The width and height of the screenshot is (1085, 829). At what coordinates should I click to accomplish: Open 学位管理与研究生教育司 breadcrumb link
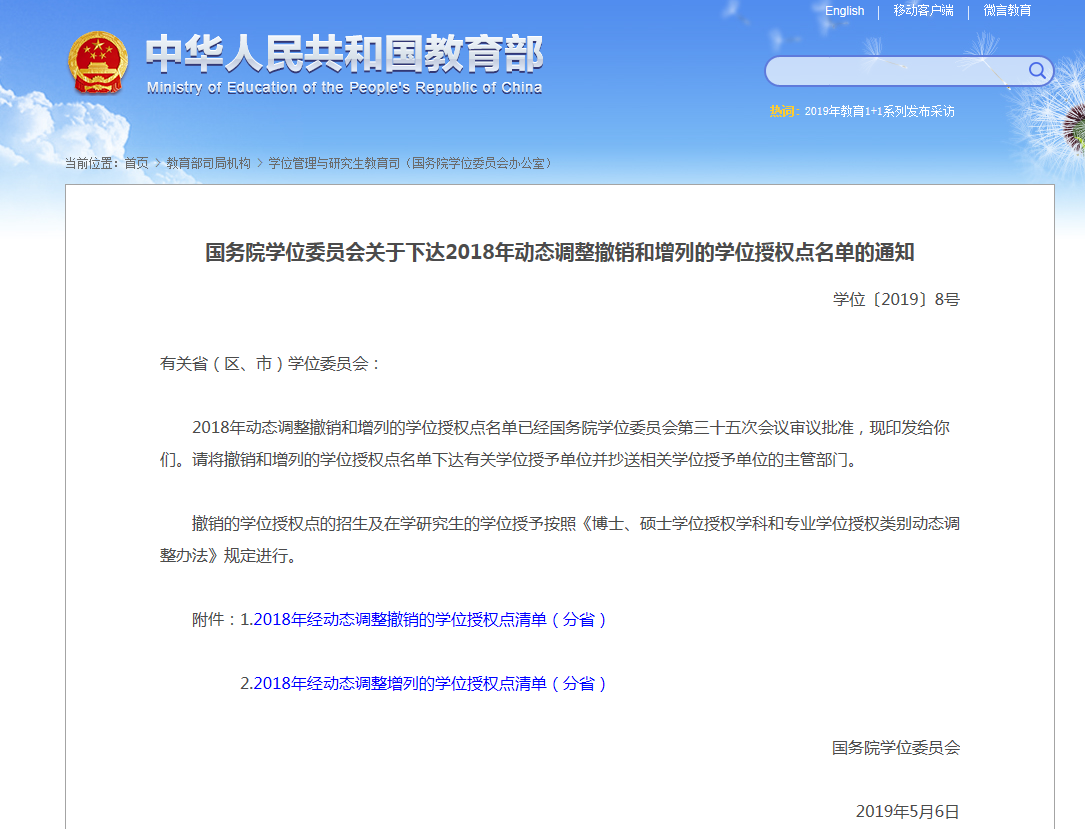(410, 163)
